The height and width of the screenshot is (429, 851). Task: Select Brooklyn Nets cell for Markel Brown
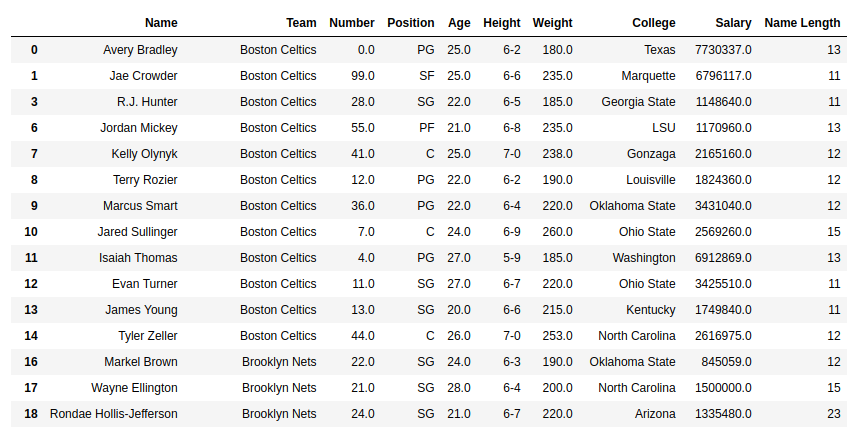[279, 362]
